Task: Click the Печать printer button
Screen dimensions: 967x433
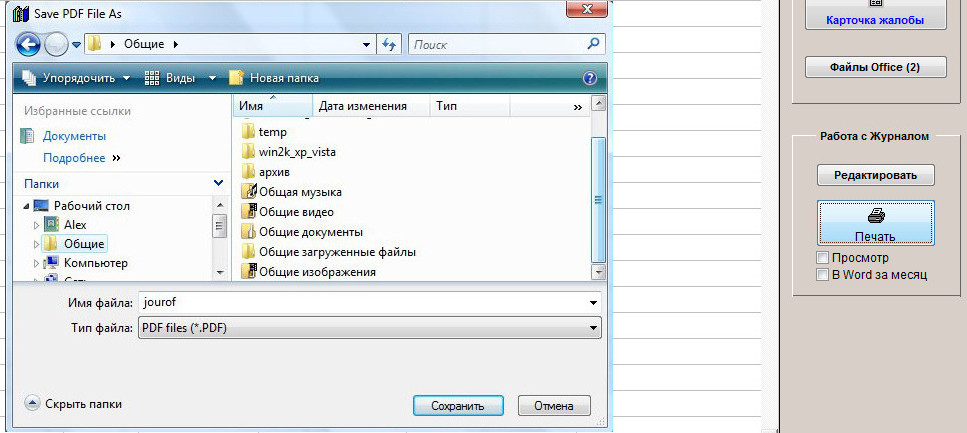Action: pos(876,223)
